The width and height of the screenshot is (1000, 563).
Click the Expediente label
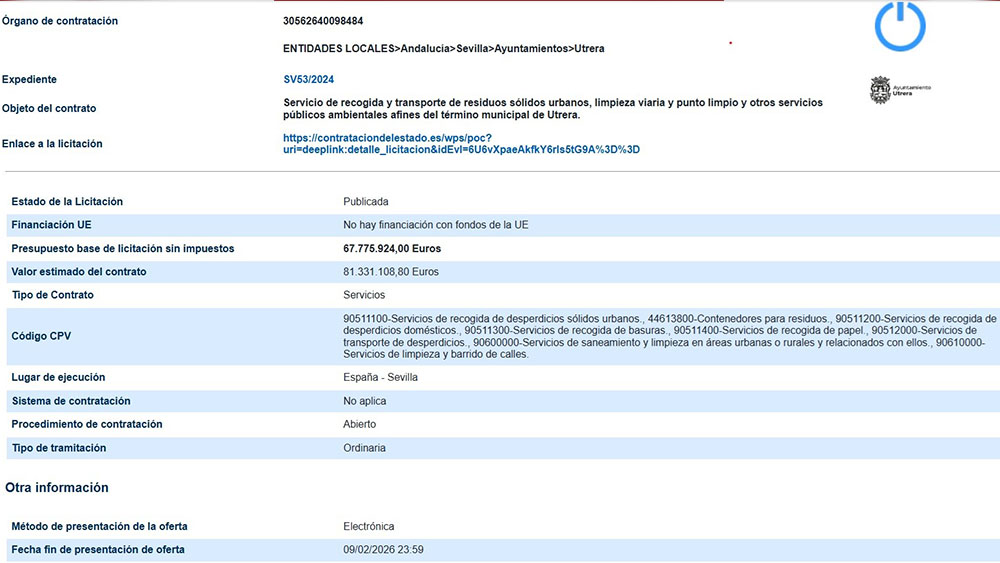coord(29,80)
